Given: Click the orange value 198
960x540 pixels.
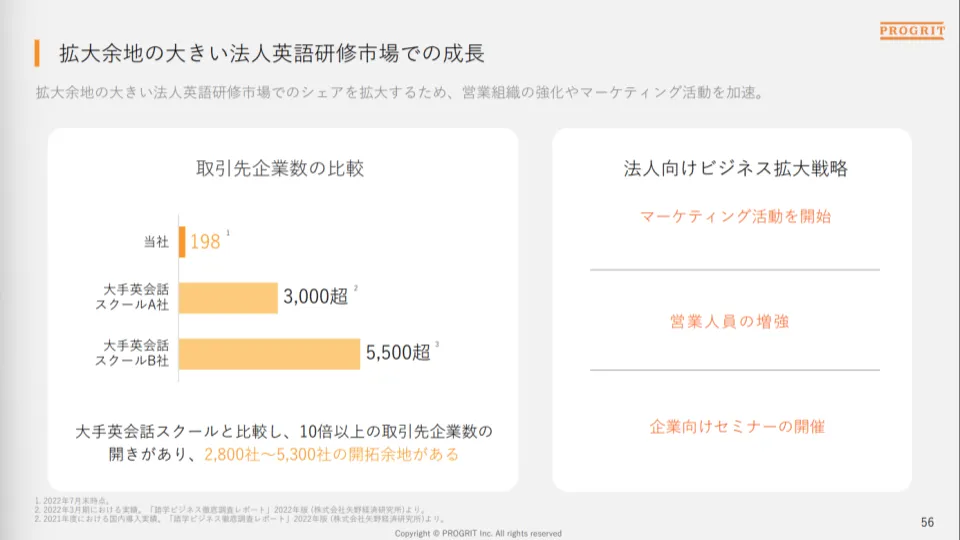Looking at the screenshot, I should 205,242.
